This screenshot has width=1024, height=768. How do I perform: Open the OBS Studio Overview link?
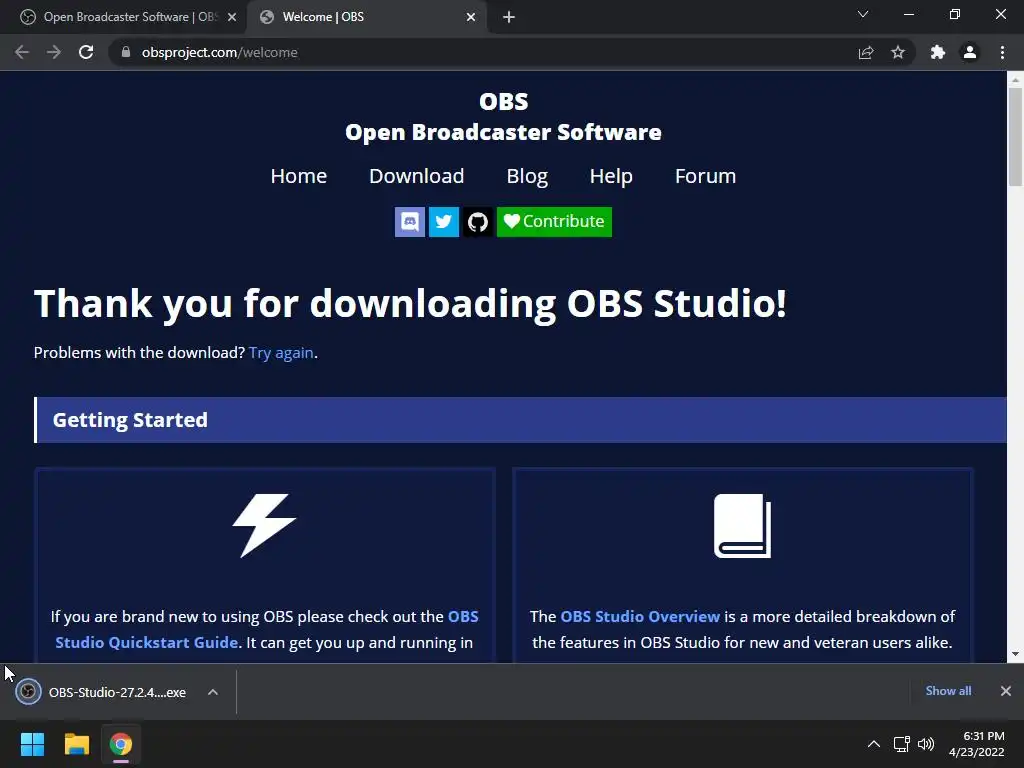(x=640, y=616)
